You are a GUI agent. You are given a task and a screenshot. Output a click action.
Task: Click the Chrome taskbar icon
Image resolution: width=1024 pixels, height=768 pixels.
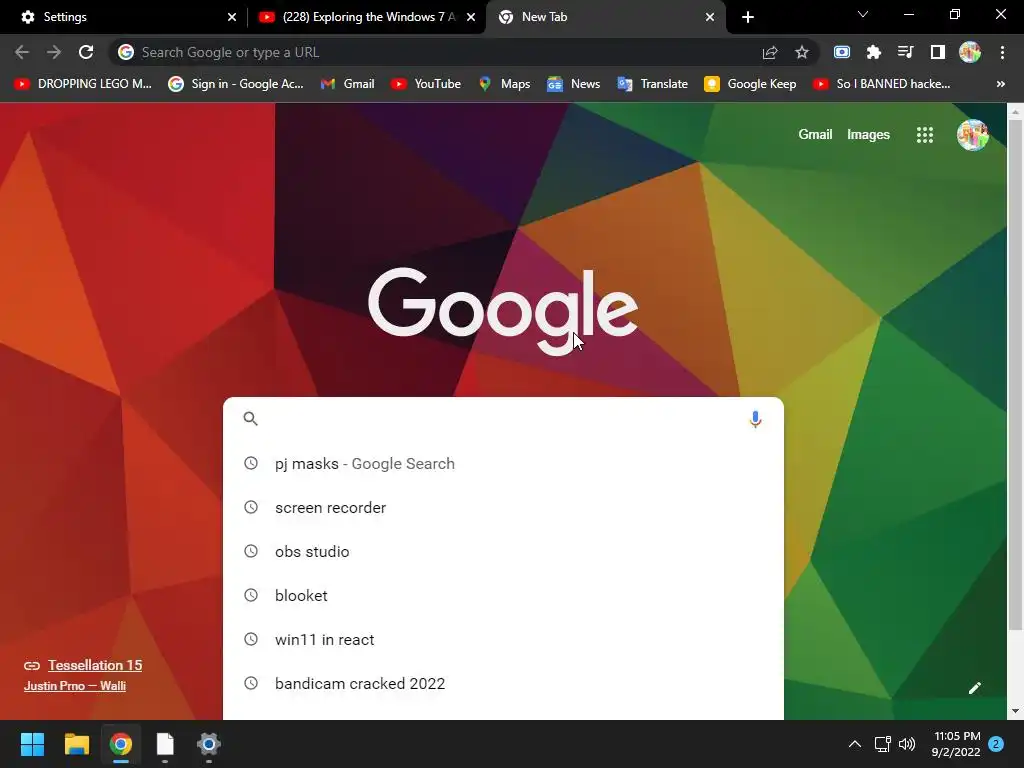121,744
